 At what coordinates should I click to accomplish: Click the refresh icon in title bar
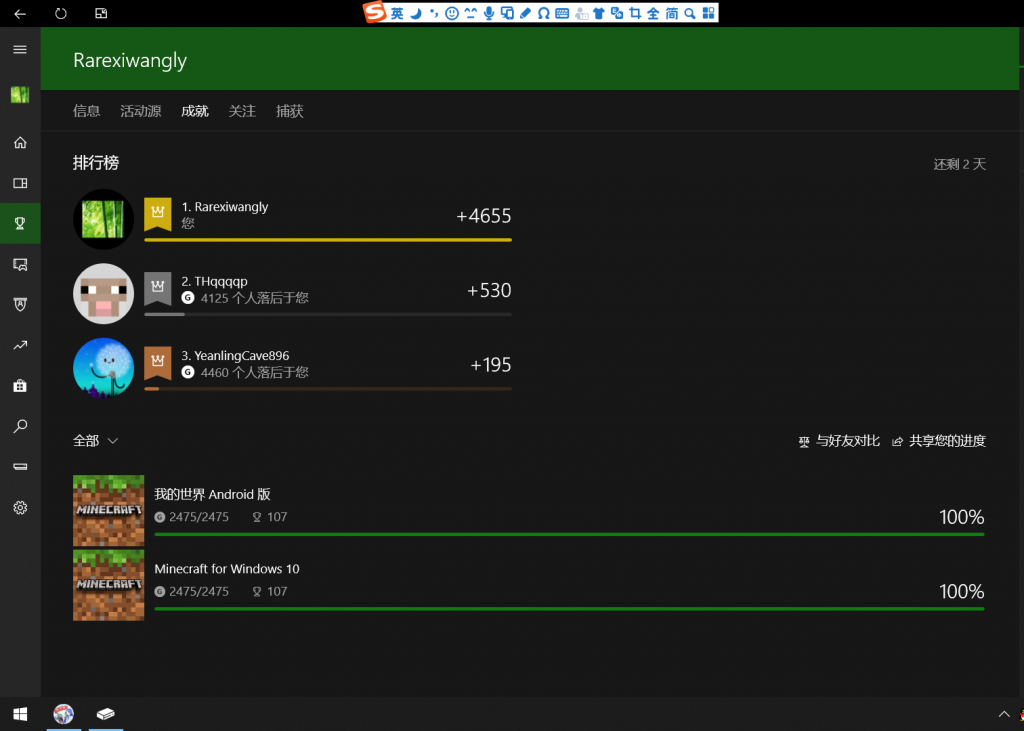tap(61, 13)
